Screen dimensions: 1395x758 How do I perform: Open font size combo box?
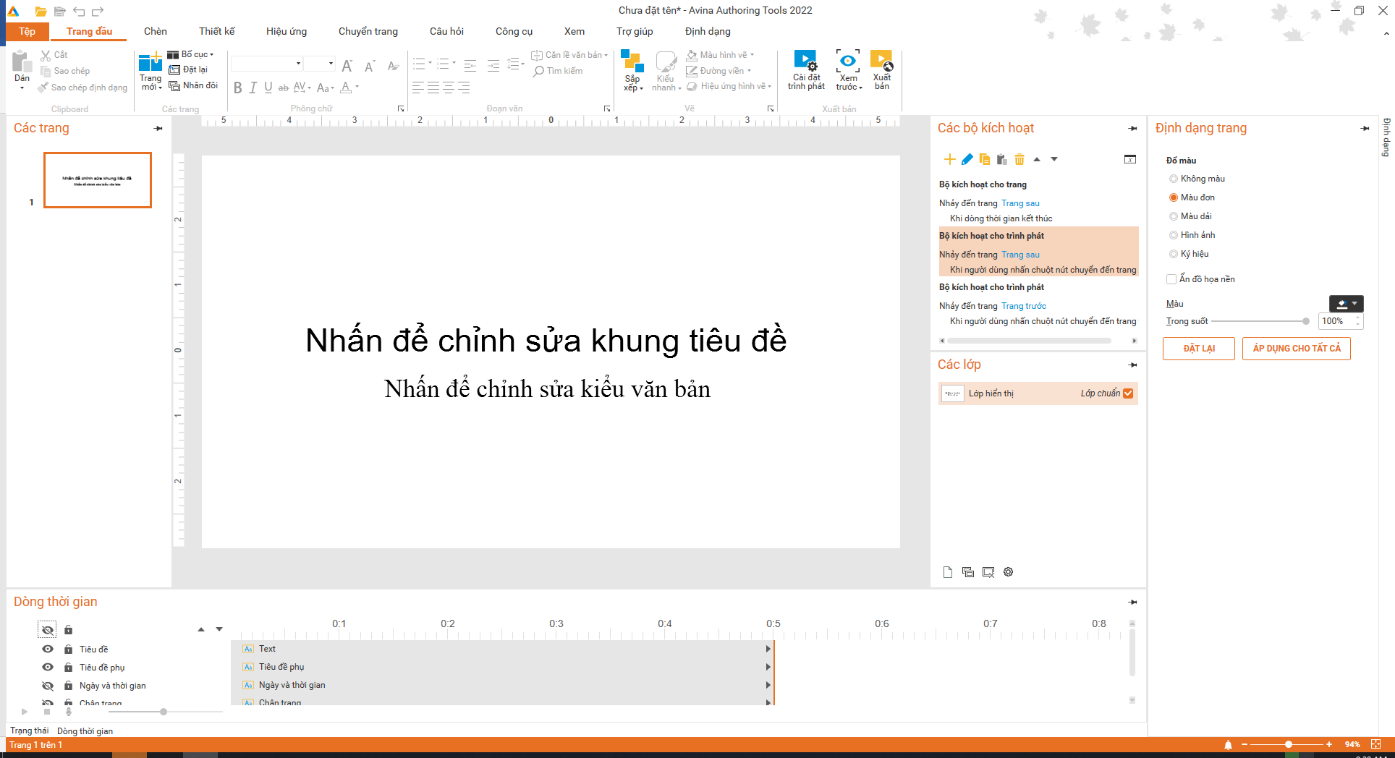coord(320,64)
